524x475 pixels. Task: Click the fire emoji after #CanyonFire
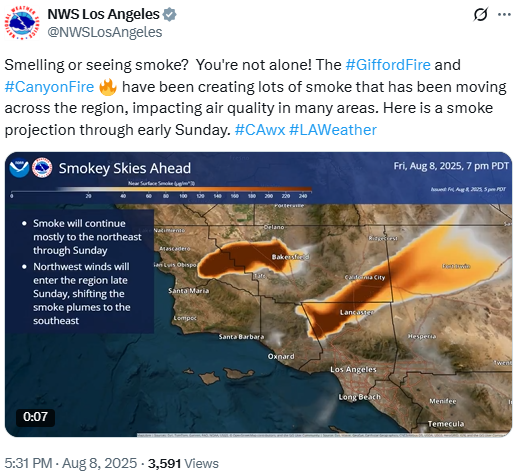(x=108, y=87)
